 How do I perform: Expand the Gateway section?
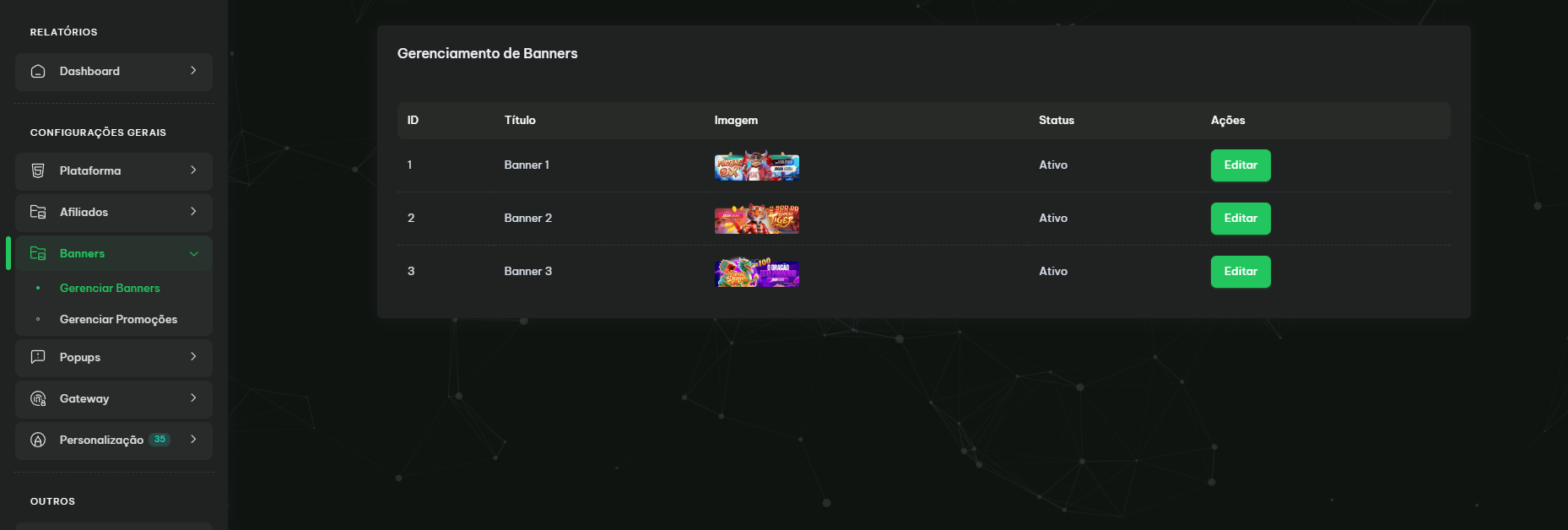pyautogui.click(x=195, y=398)
